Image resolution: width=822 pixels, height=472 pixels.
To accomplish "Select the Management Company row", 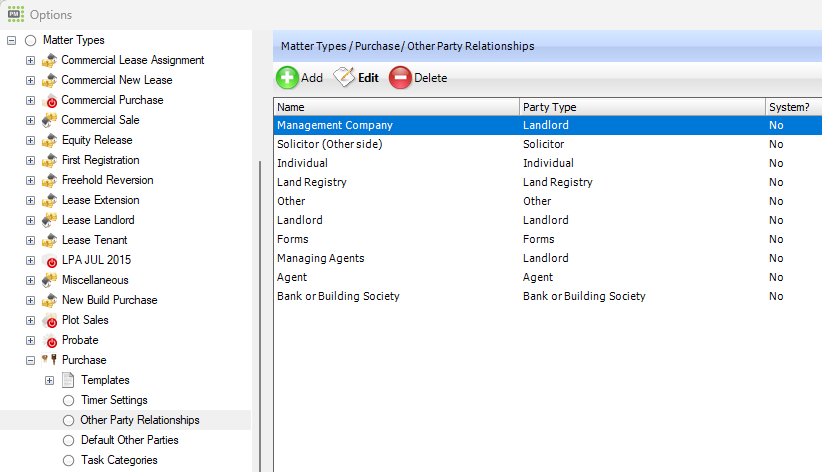I will click(x=548, y=125).
